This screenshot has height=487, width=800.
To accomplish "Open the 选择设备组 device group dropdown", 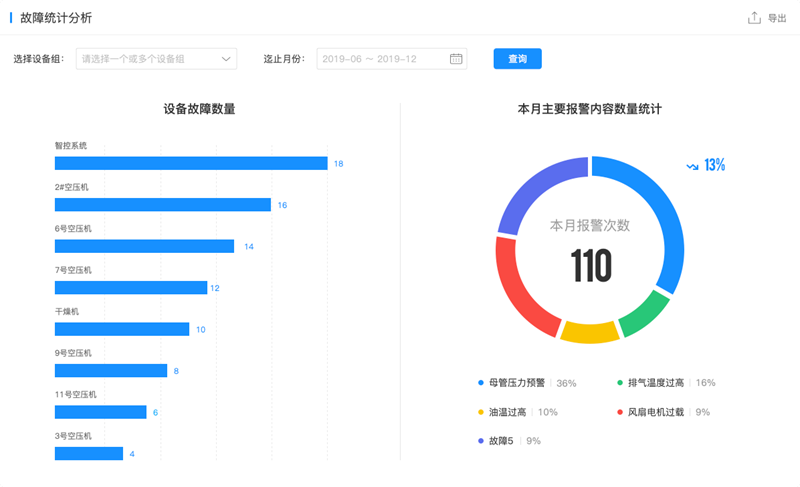I will click(156, 59).
